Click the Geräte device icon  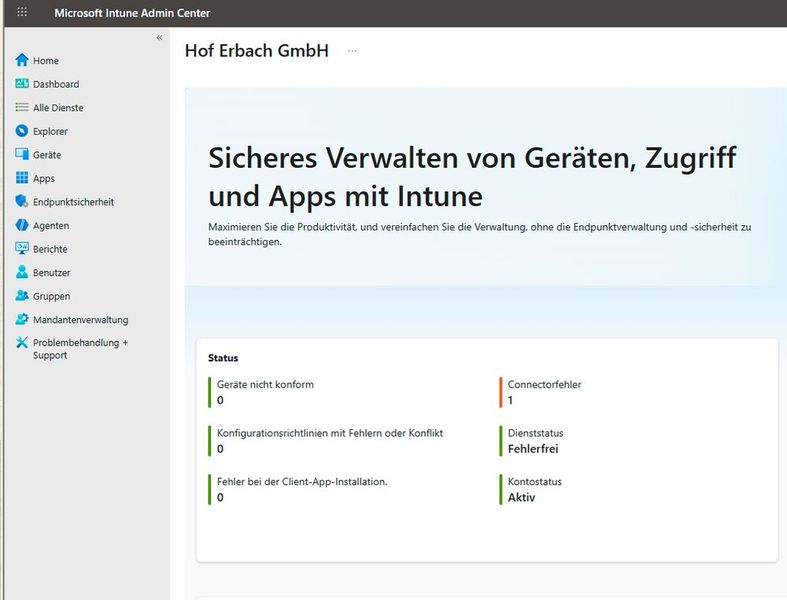22,155
